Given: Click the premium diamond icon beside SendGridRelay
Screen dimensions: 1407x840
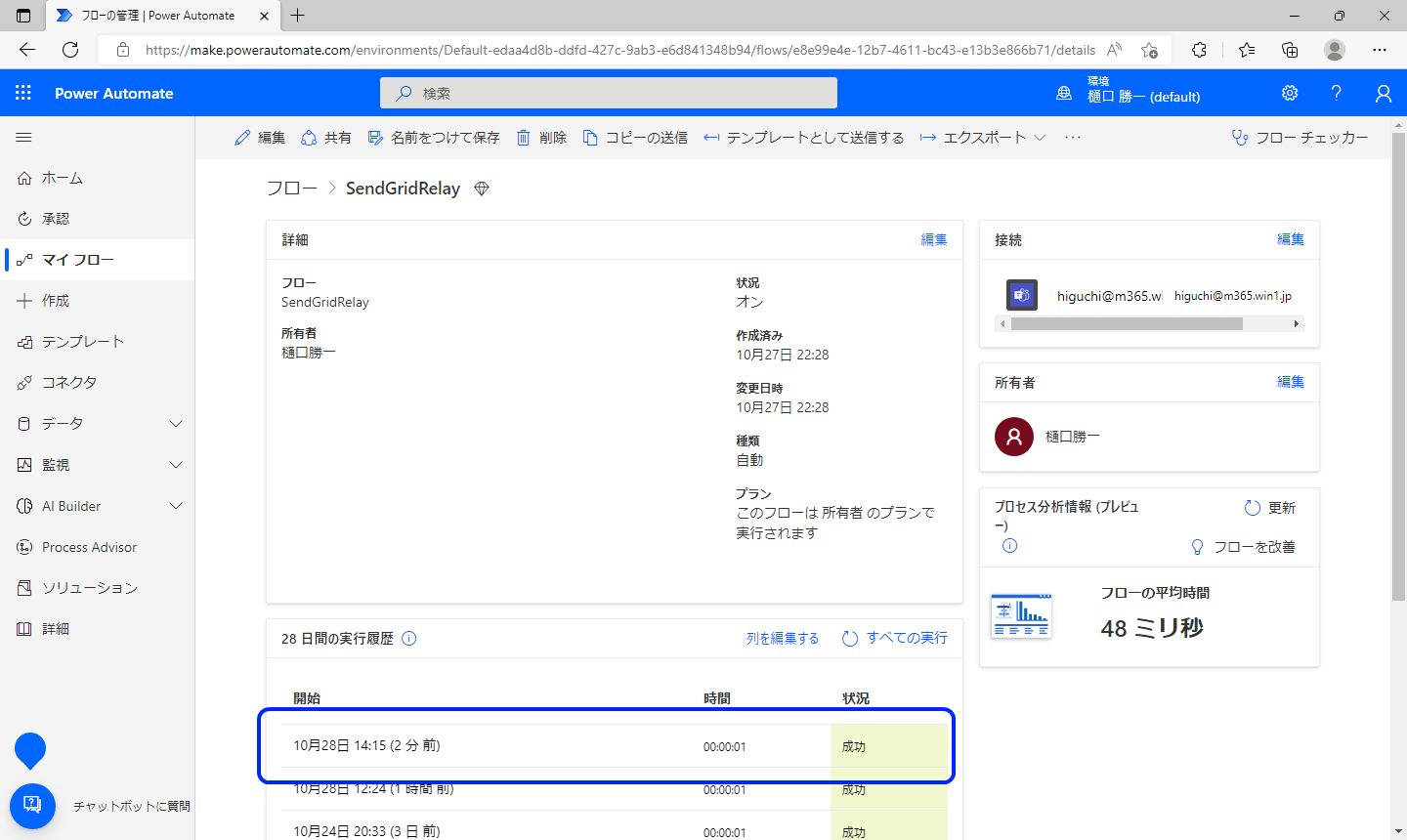Looking at the screenshot, I should pos(481,189).
